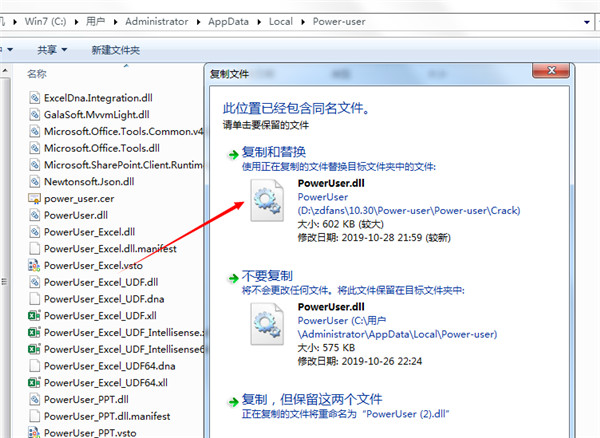Go to the 用户 breadcrumb folder
This screenshot has height=438, width=600.
[x=96, y=22]
